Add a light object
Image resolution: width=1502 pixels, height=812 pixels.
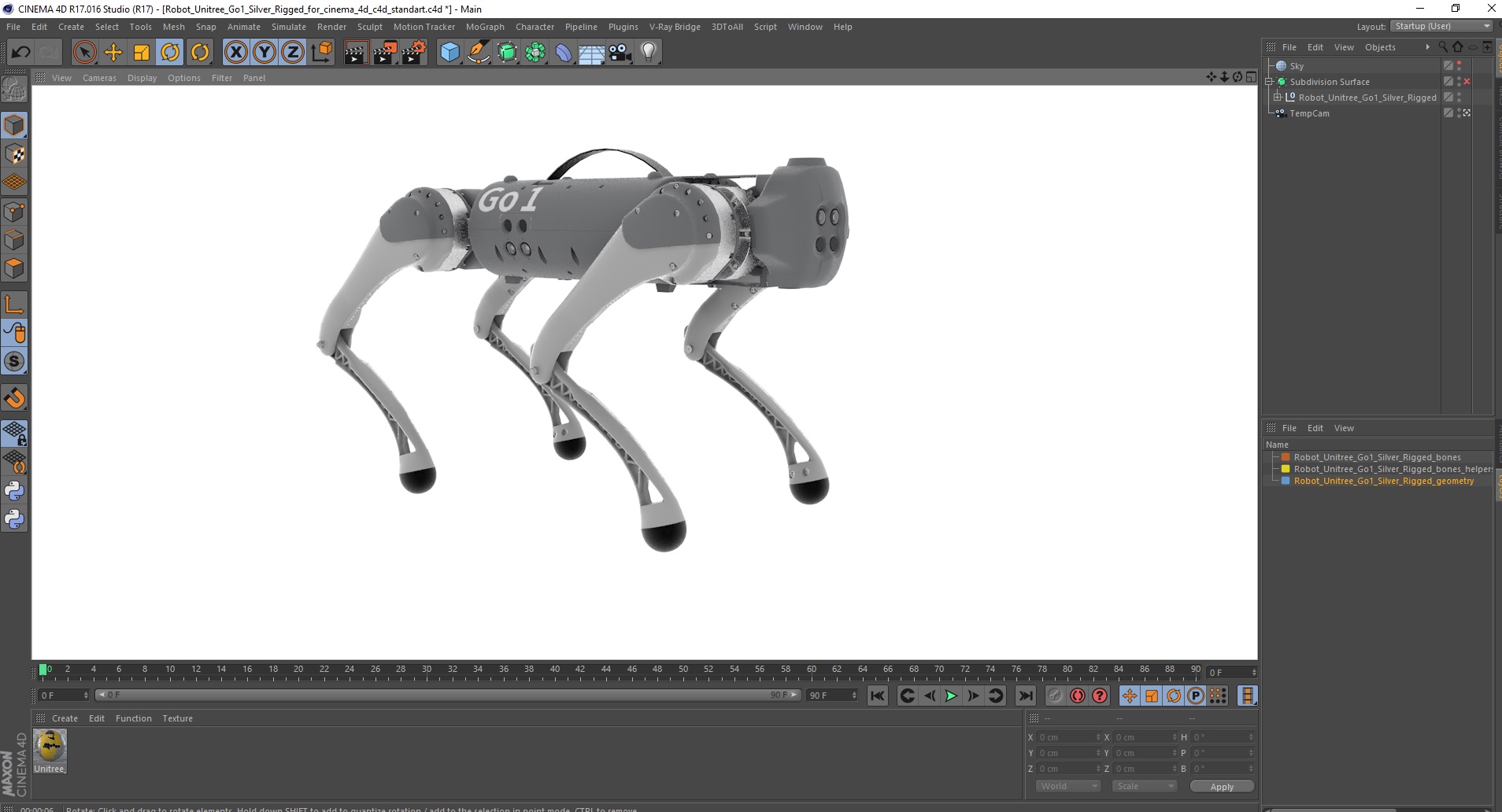pyautogui.click(x=649, y=52)
